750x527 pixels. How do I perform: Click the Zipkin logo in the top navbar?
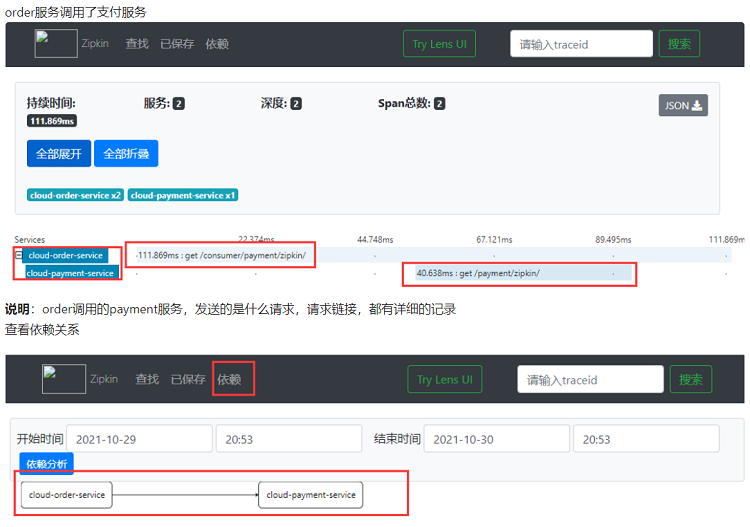pyautogui.click(x=56, y=44)
